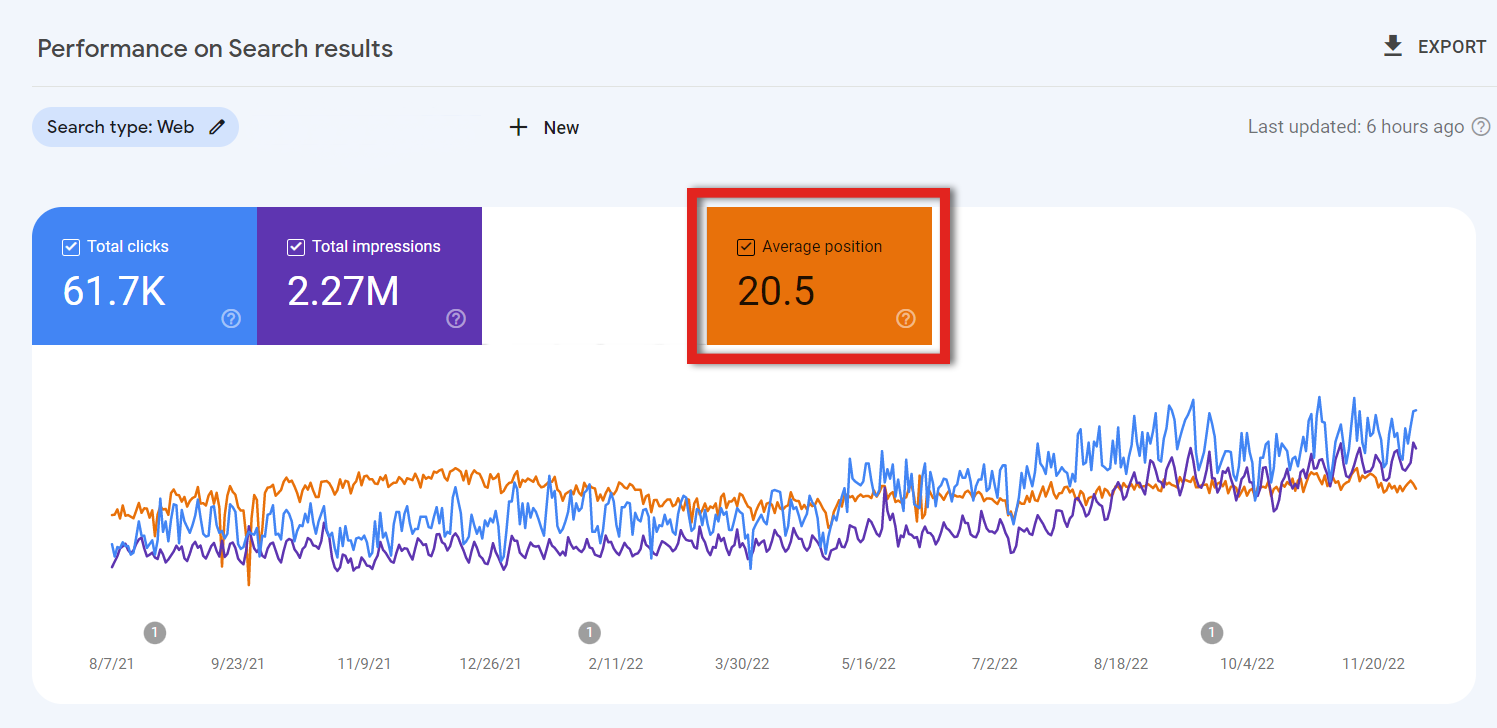Viewport: 1497px width, 728px height.
Task: Open the help icon on Total impressions card
Action: 456,319
